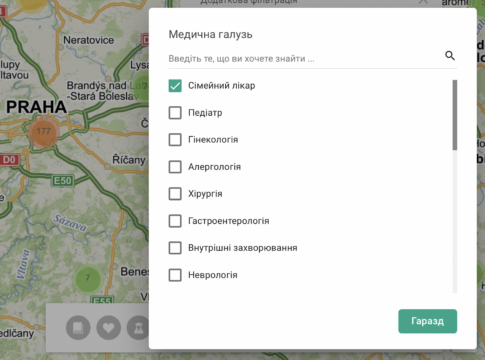Click the search magnifier icon
Image resolution: width=485 pixels, height=360 pixels.
[x=450, y=55]
